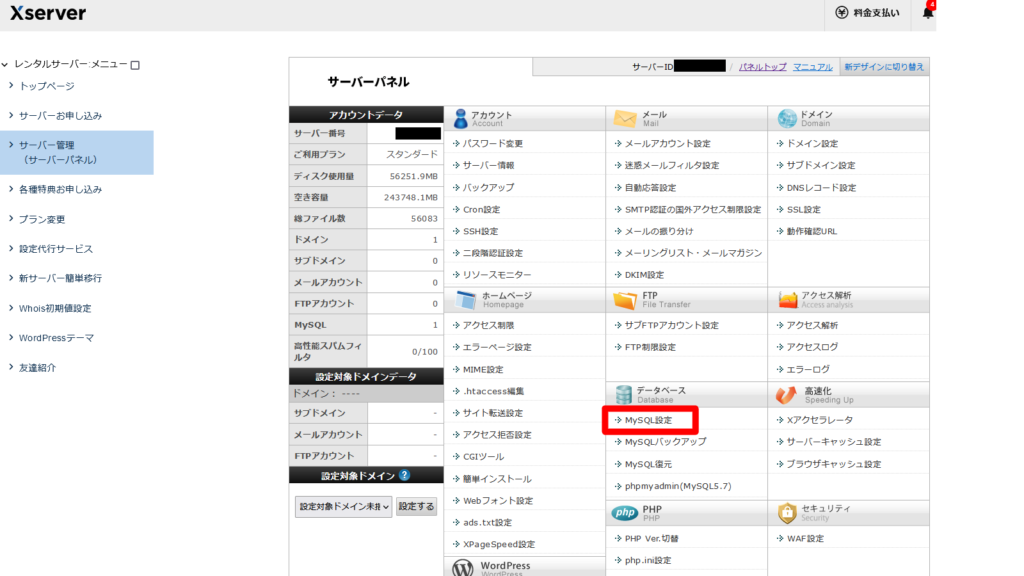Open 設定代行サービス in the sidebar
The height and width of the screenshot is (576, 1024).
56,249
